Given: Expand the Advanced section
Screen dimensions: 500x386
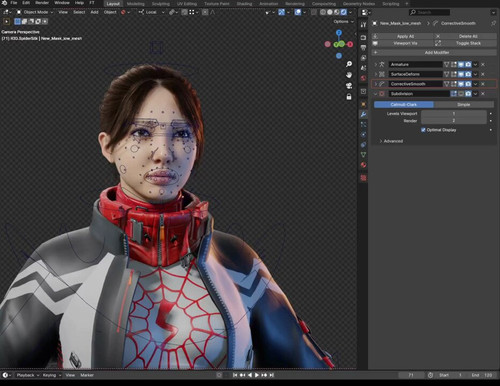Looking at the screenshot, I should (391, 141).
